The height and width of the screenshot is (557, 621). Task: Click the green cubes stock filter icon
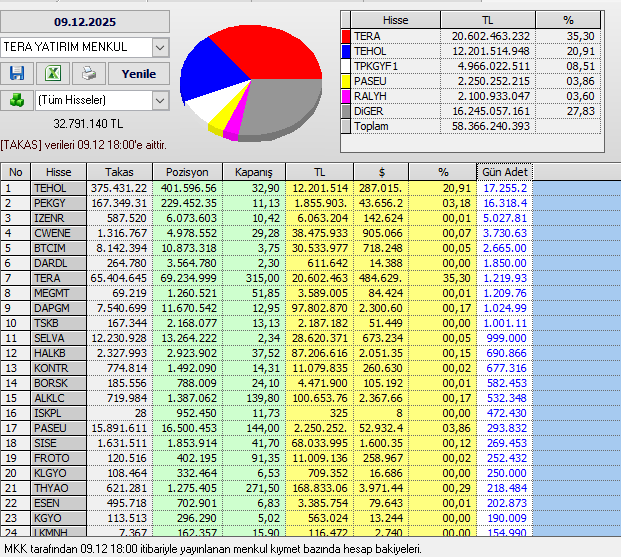[17, 100]
